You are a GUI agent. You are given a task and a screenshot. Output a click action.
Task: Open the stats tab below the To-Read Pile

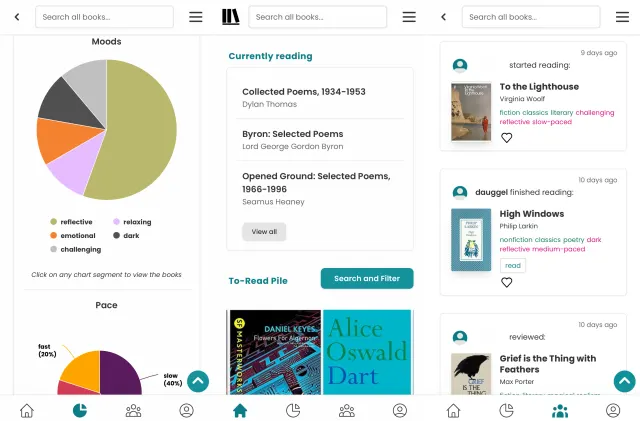pyautogui.click(x=293, y=410)
